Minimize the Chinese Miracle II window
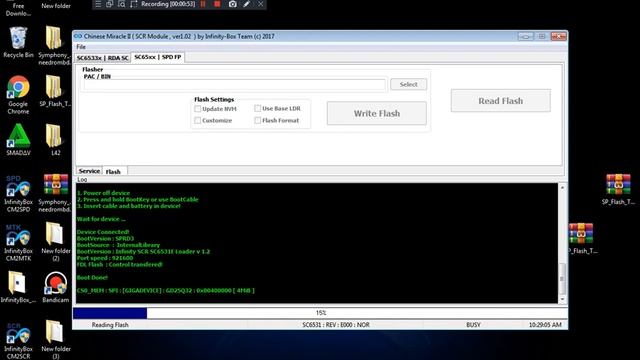Viewport: 640px width, 360px height. point(526,36)
